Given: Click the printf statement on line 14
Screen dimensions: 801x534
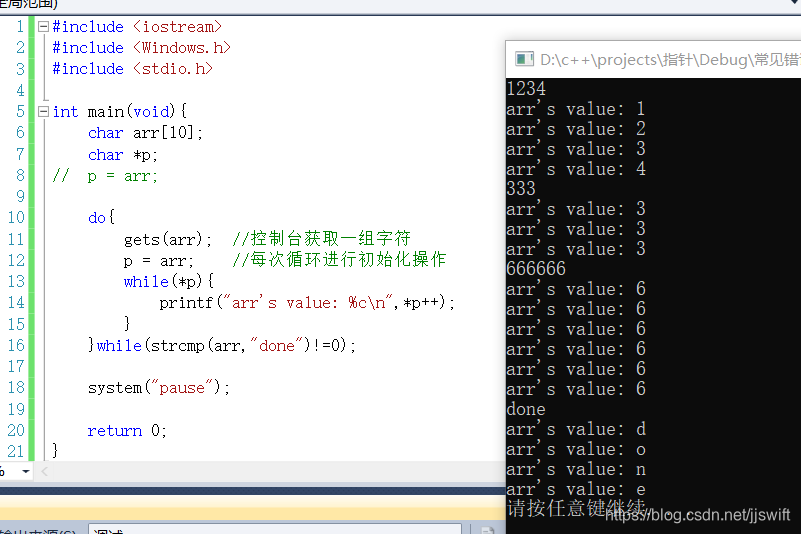Looking at the screenshot, I should click(307, 303).
